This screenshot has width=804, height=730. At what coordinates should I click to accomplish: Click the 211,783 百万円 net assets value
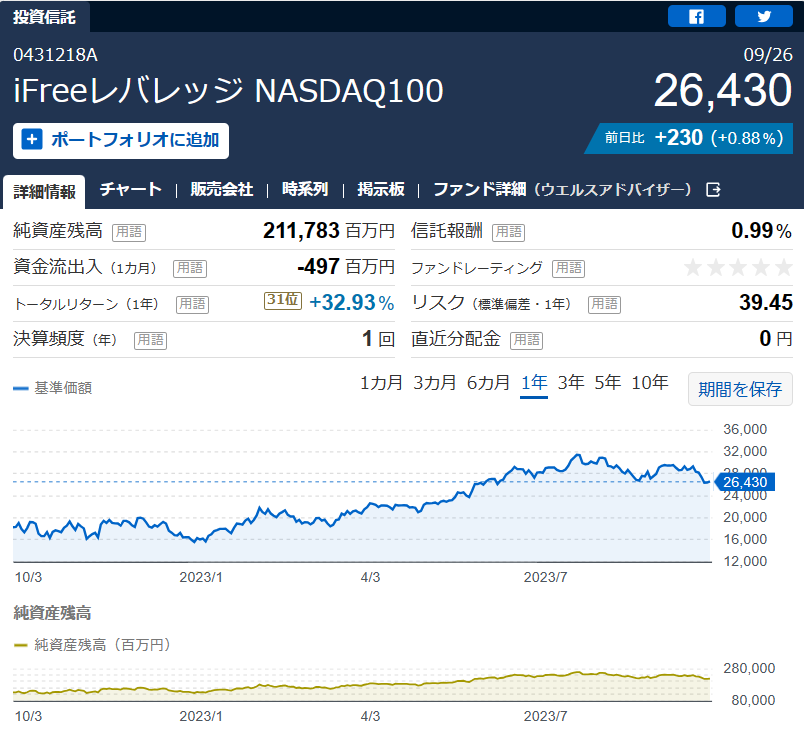pyautogui.click(x=329, y=231)
